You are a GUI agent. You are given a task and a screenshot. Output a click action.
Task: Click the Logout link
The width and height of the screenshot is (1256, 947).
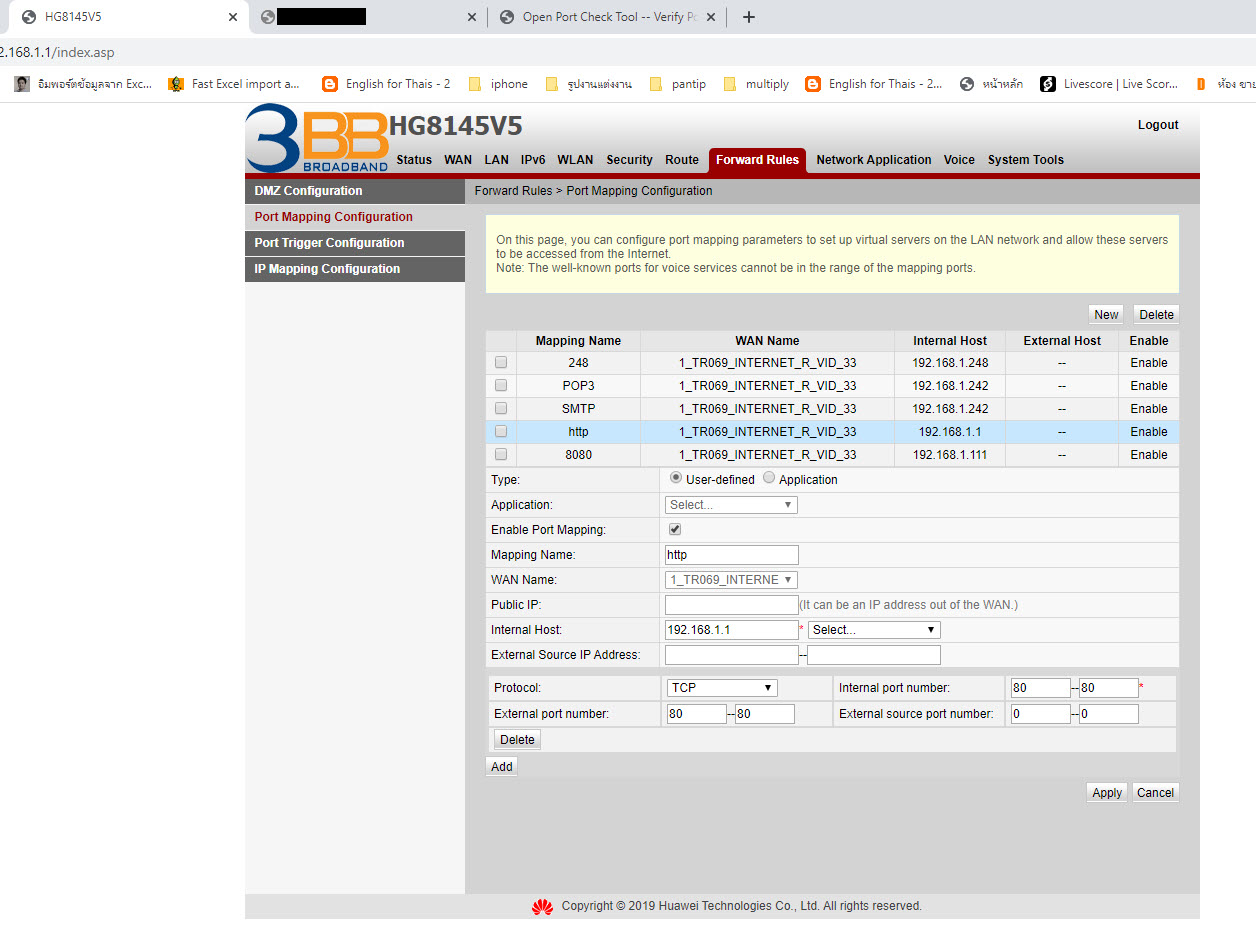tap(1158, 125)
